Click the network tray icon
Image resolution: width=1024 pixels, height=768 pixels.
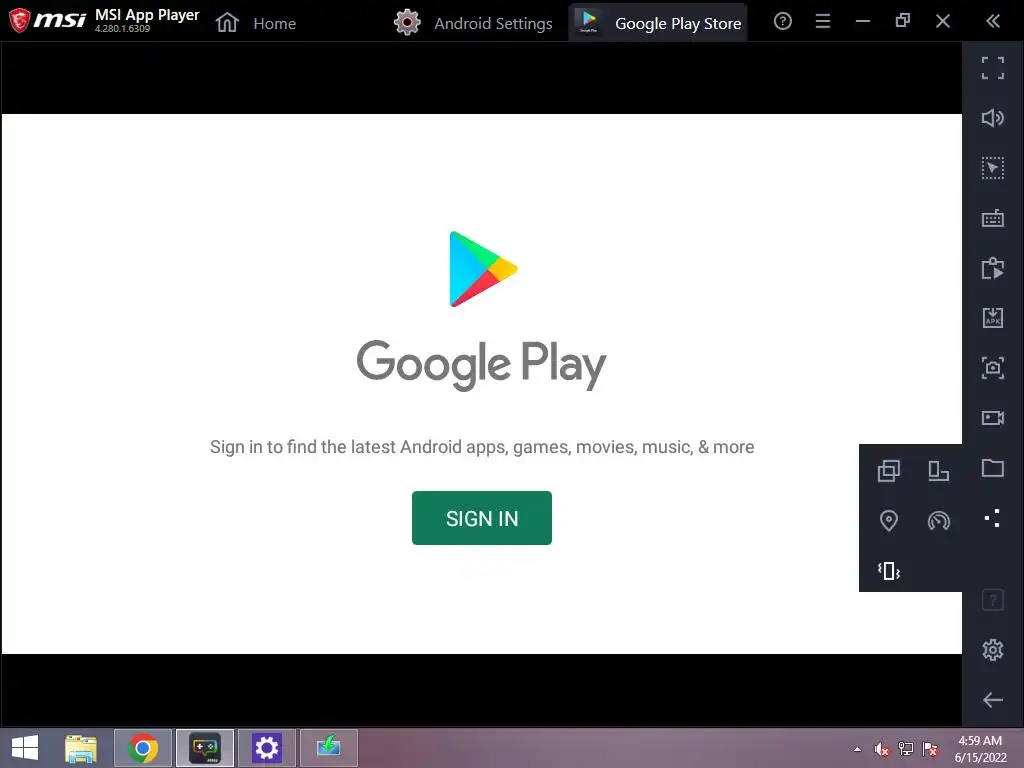coord(906,749)
